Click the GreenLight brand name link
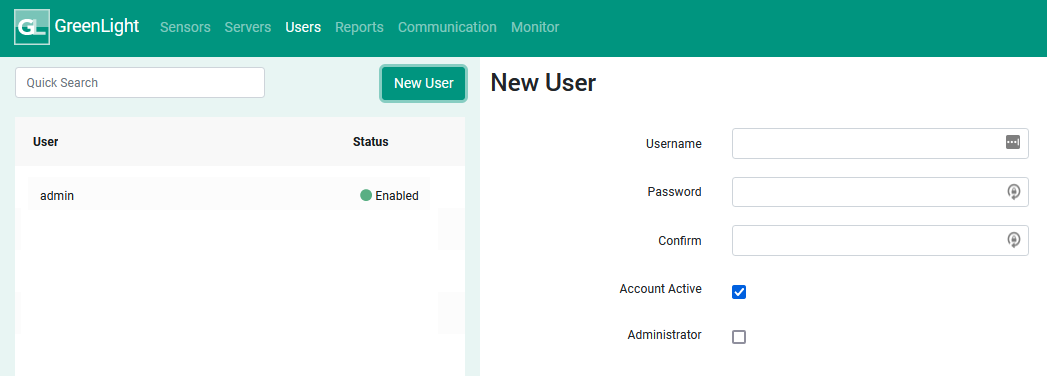This screenshot has height=376, width=1047. [x=97, y=26]
